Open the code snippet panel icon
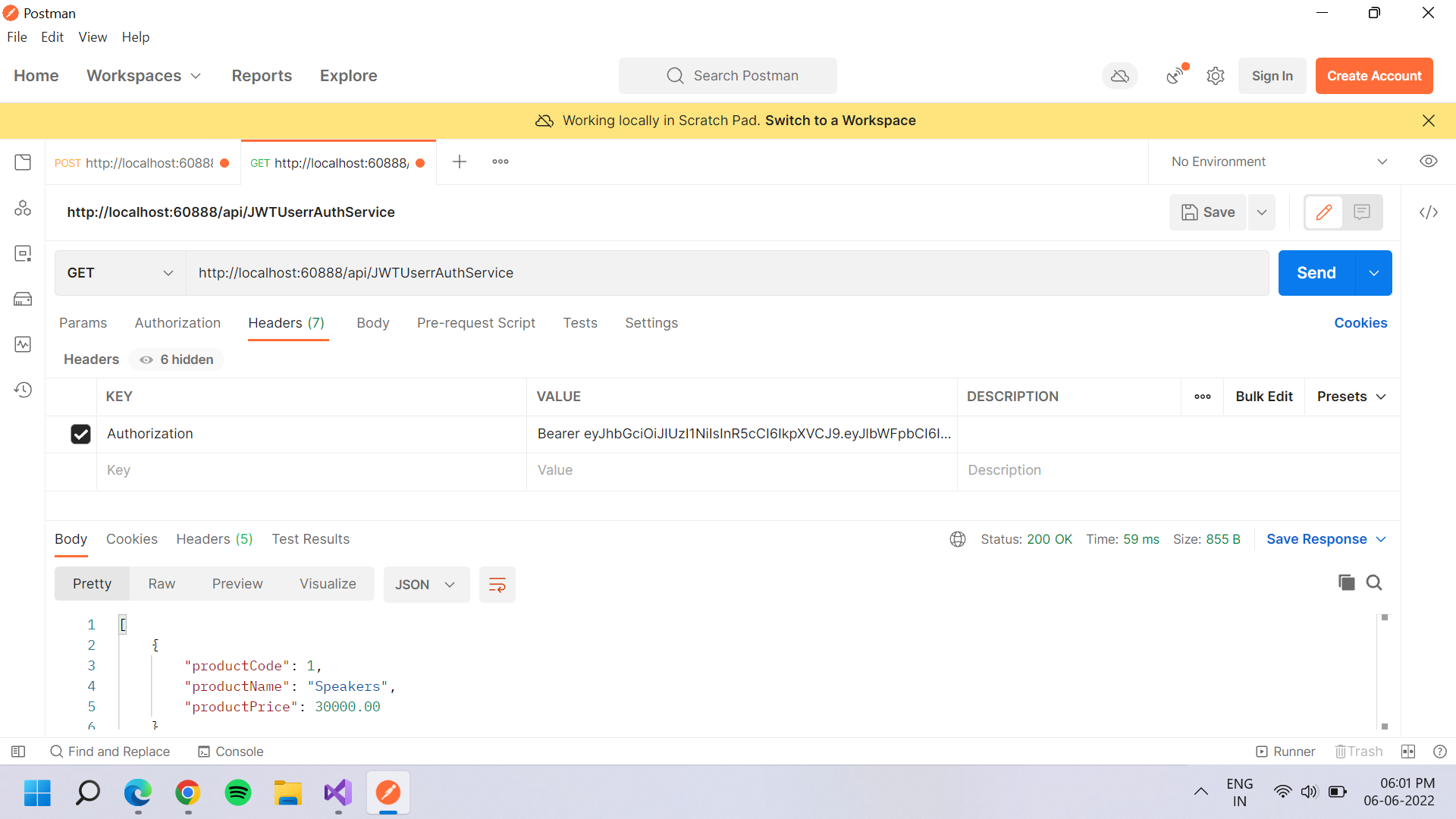This screenshot has height=819, width=1456. pos(1429,212)
